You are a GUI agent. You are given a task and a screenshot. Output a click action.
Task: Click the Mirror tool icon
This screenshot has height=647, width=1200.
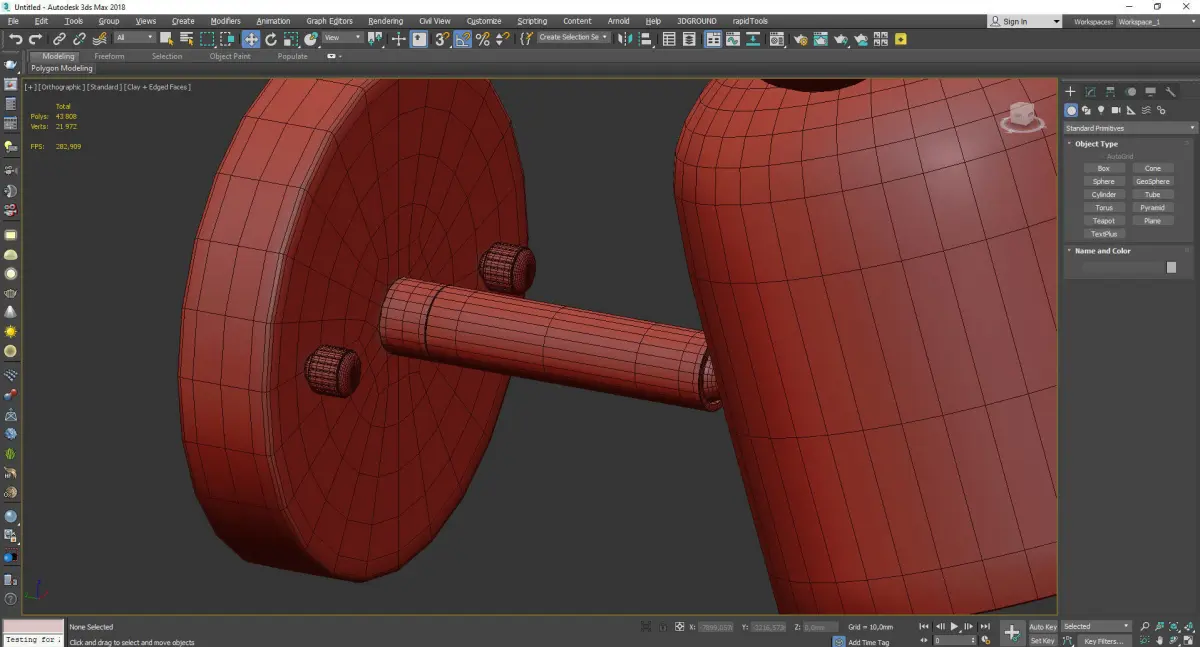(x=624, y=39)
